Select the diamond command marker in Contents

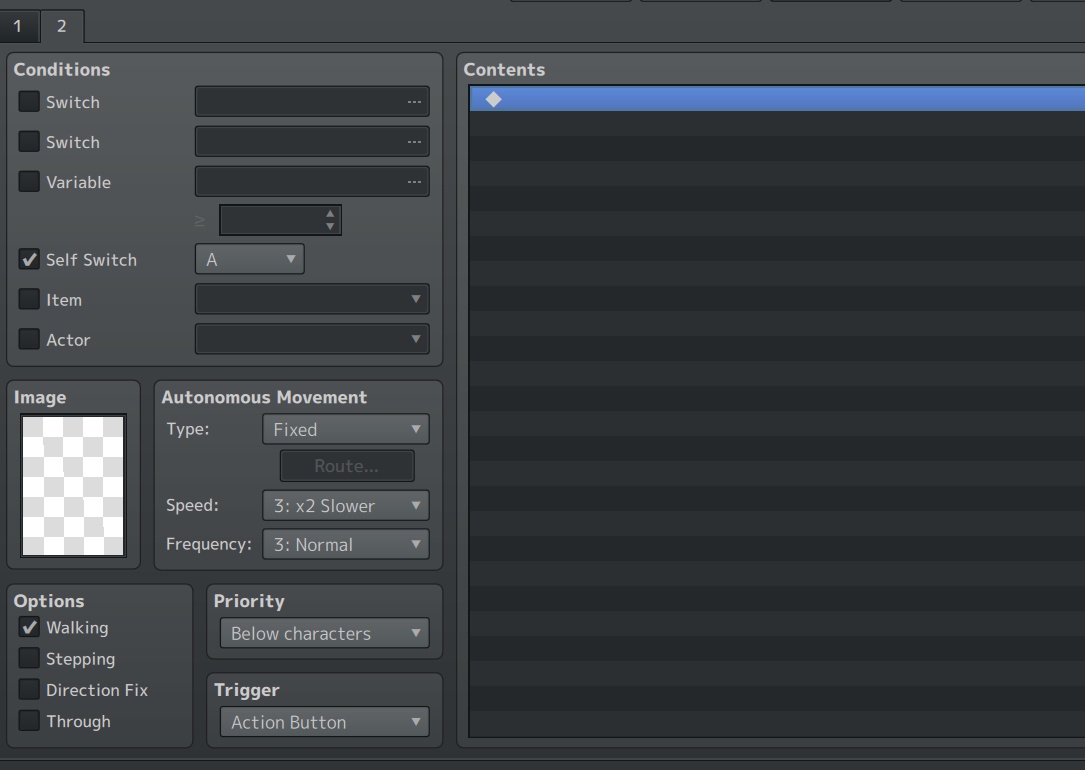pyautogui.click(x=492, y=98)
